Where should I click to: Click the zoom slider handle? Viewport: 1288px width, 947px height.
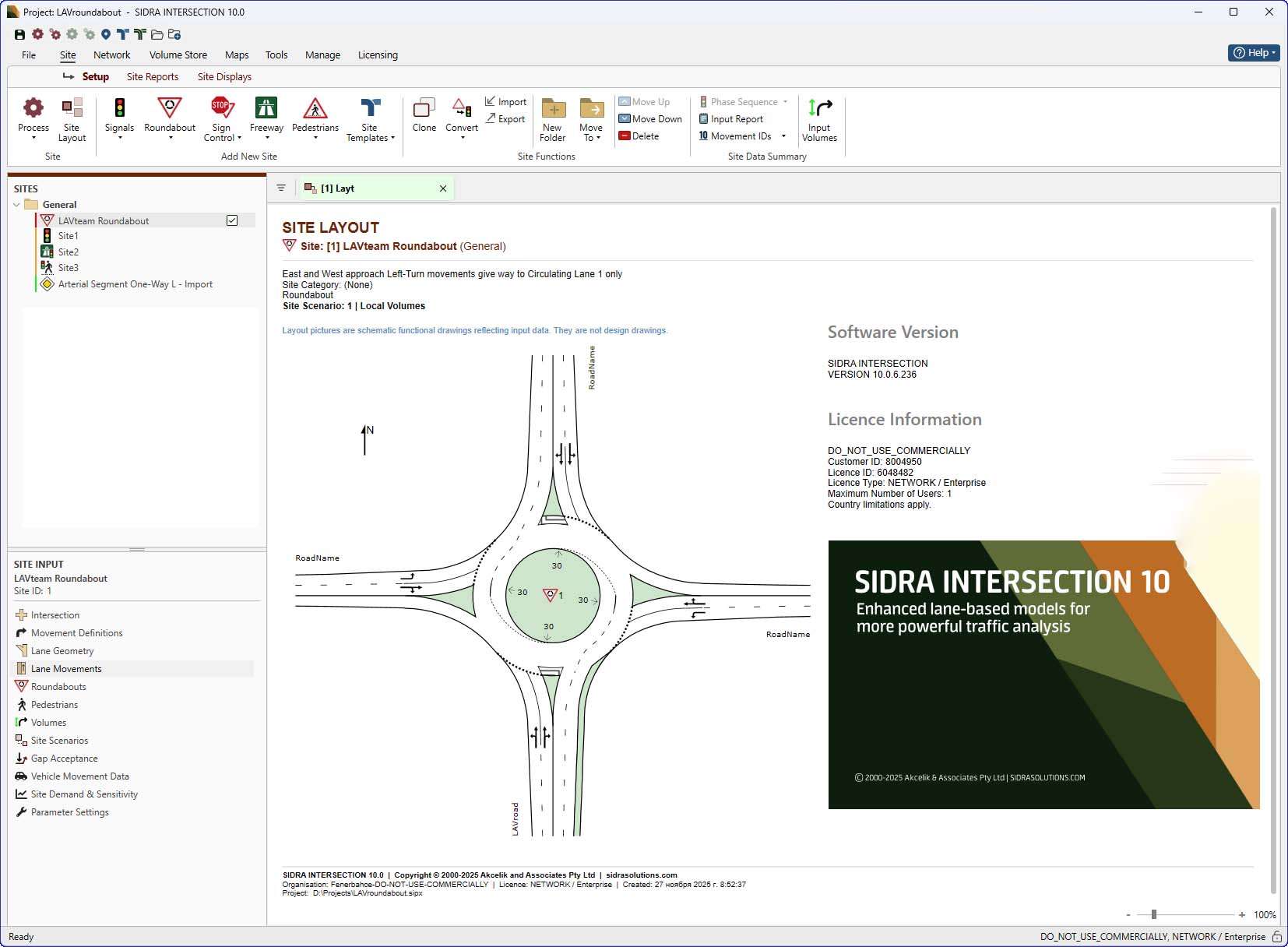pos(1154,914)
